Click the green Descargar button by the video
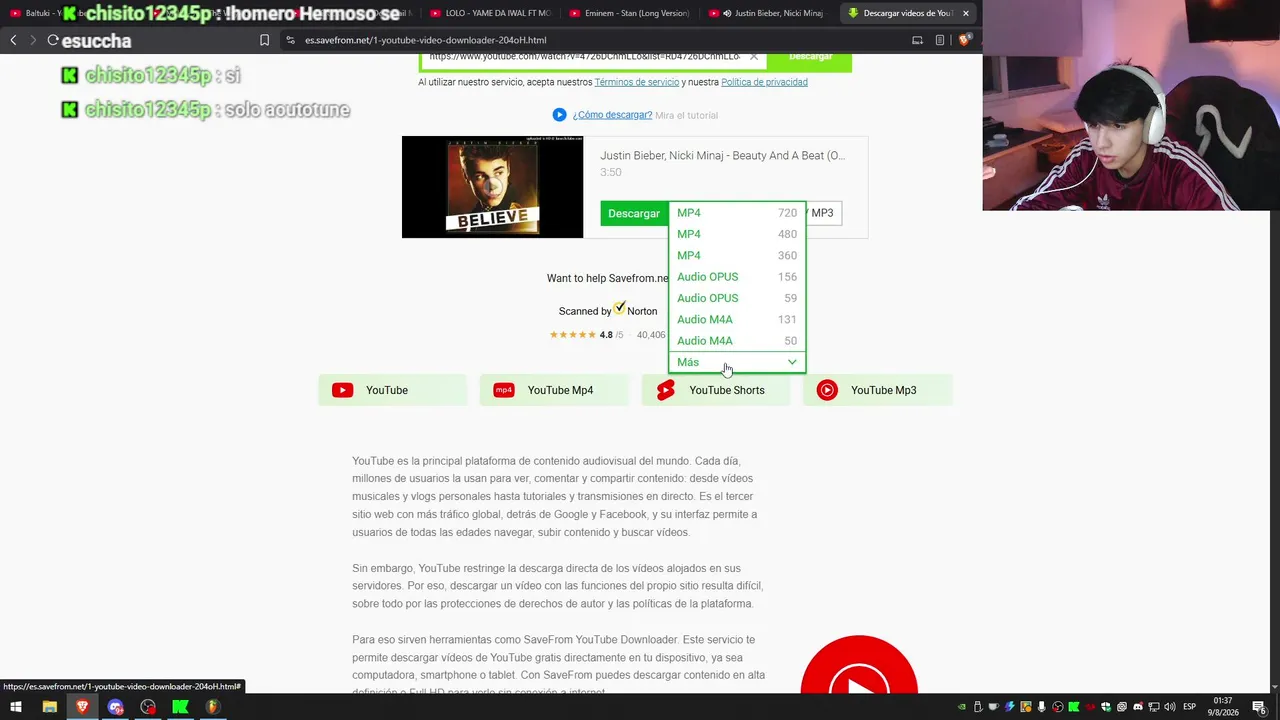 tap(634, 213)
